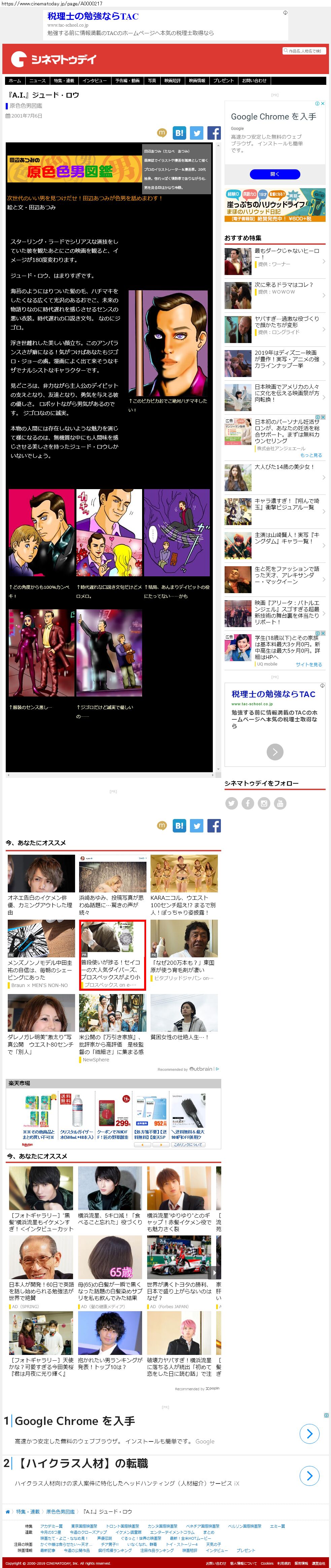Screen dimensions: 331x1568
Task: Follow Cinema Today on Twitter gray icon
Action: pyautogui.click(x=231, y=804)
